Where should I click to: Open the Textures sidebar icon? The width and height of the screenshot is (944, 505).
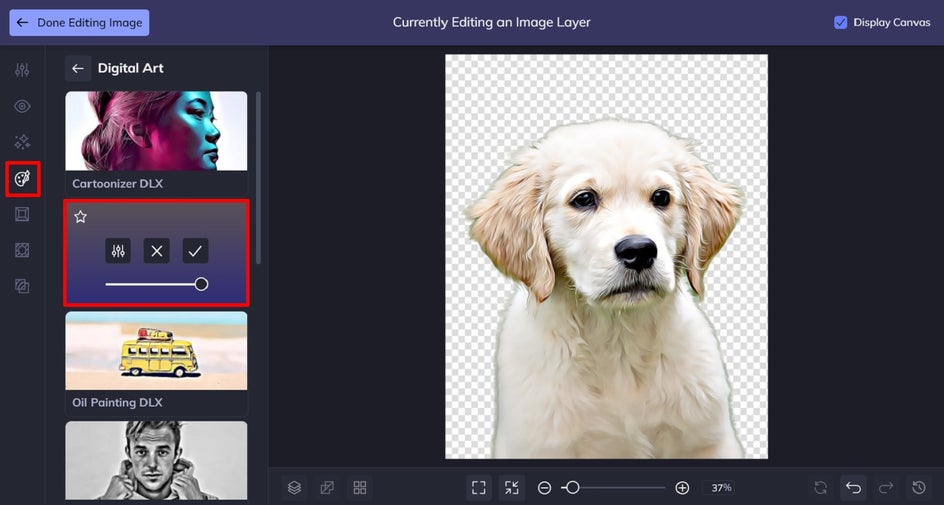[22, 250]
